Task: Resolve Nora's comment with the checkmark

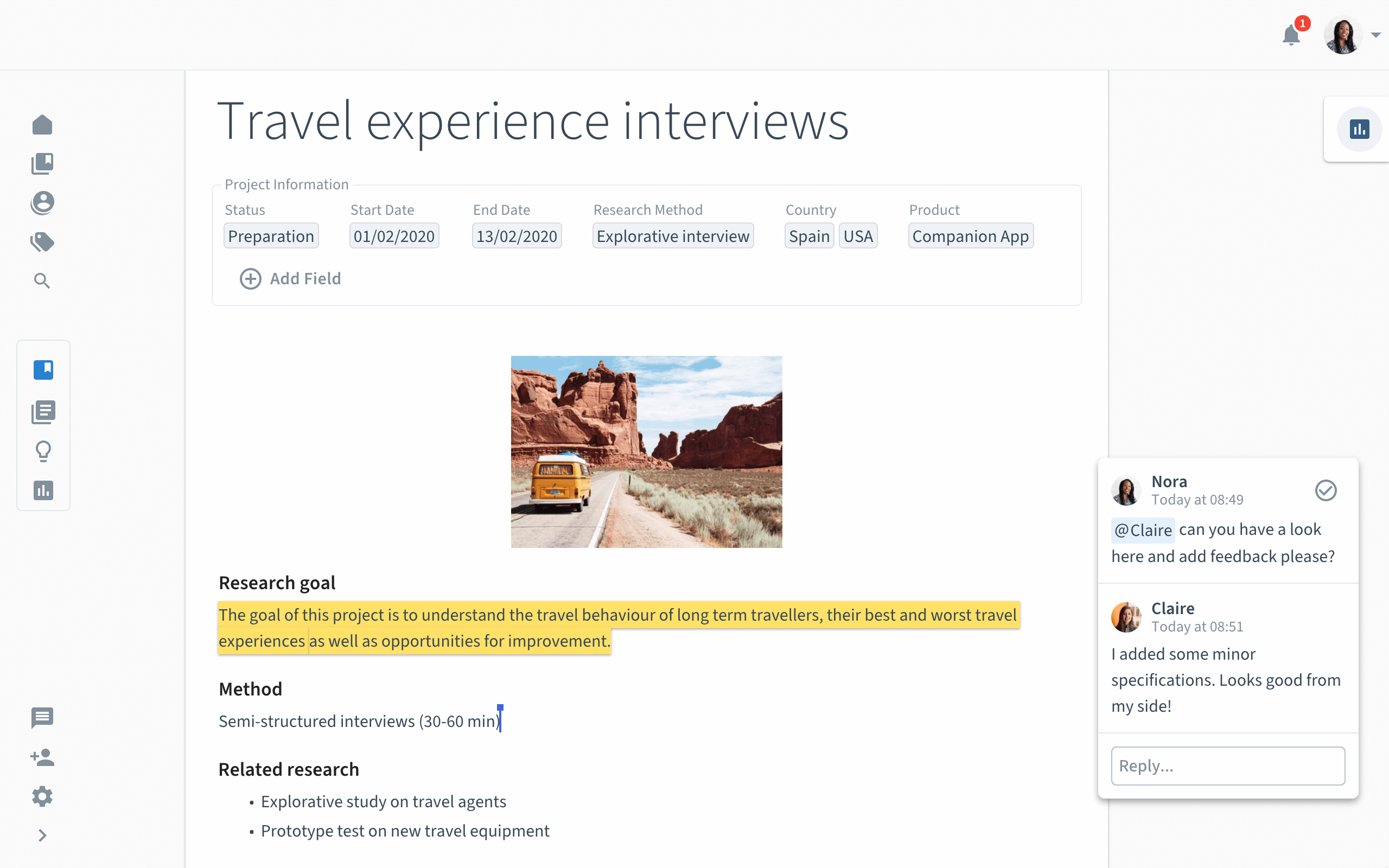Action: coord(1326,490)
